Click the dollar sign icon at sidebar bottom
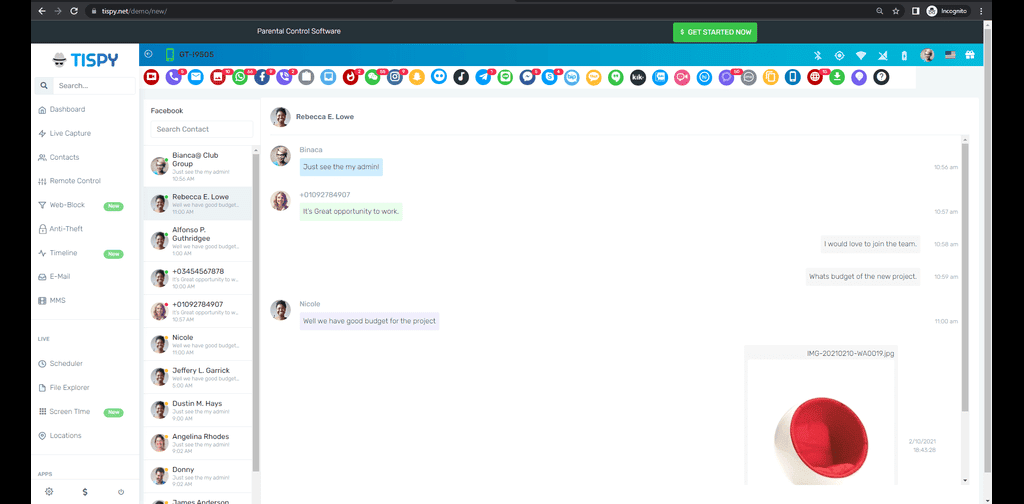Image resolution: width=1024 pixels, height=504 pixels. [85, 492]
